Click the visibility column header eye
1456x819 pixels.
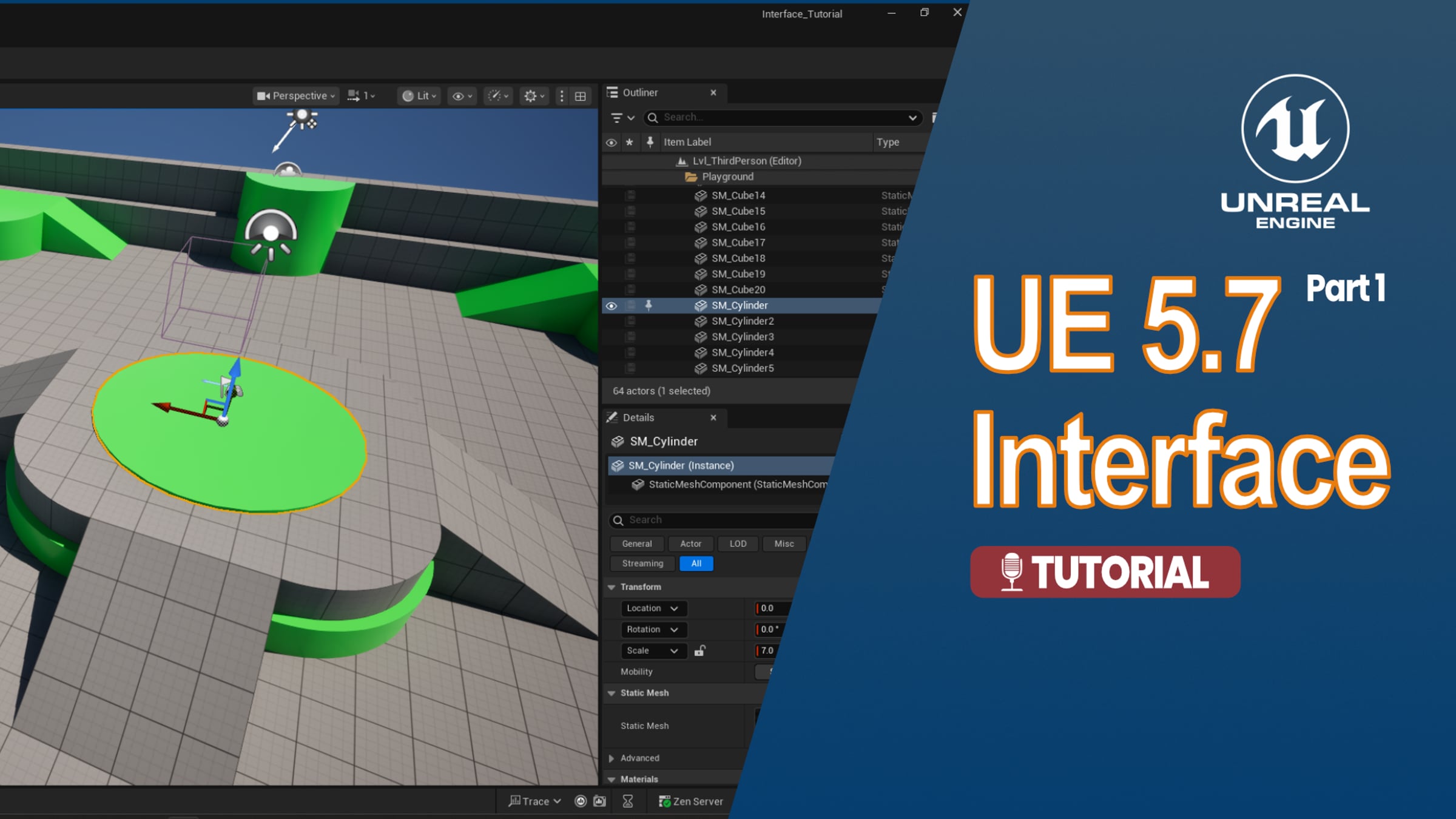(x=612, y=143)
